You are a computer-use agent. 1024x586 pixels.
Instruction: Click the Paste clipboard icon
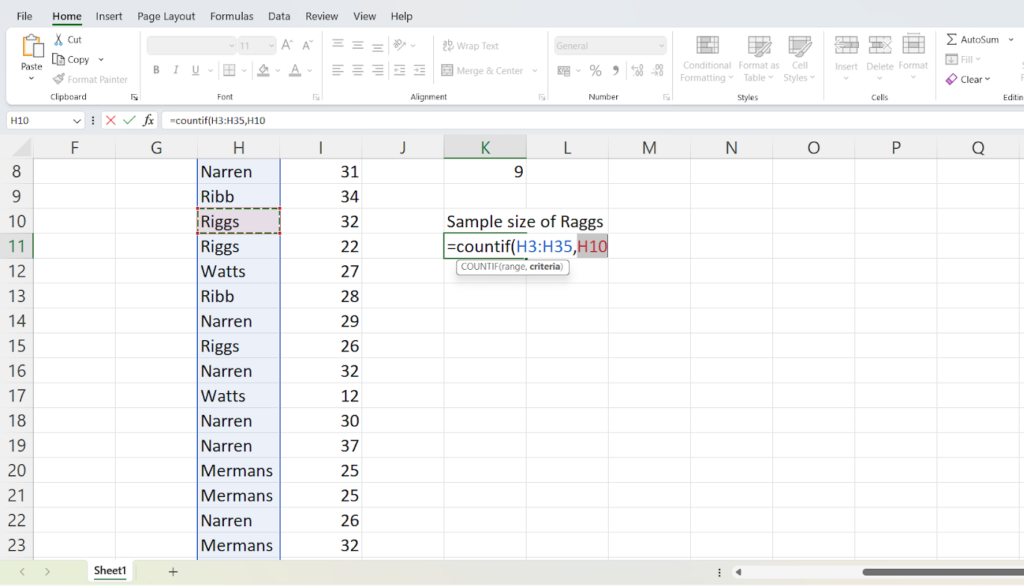tap(32, 47)
